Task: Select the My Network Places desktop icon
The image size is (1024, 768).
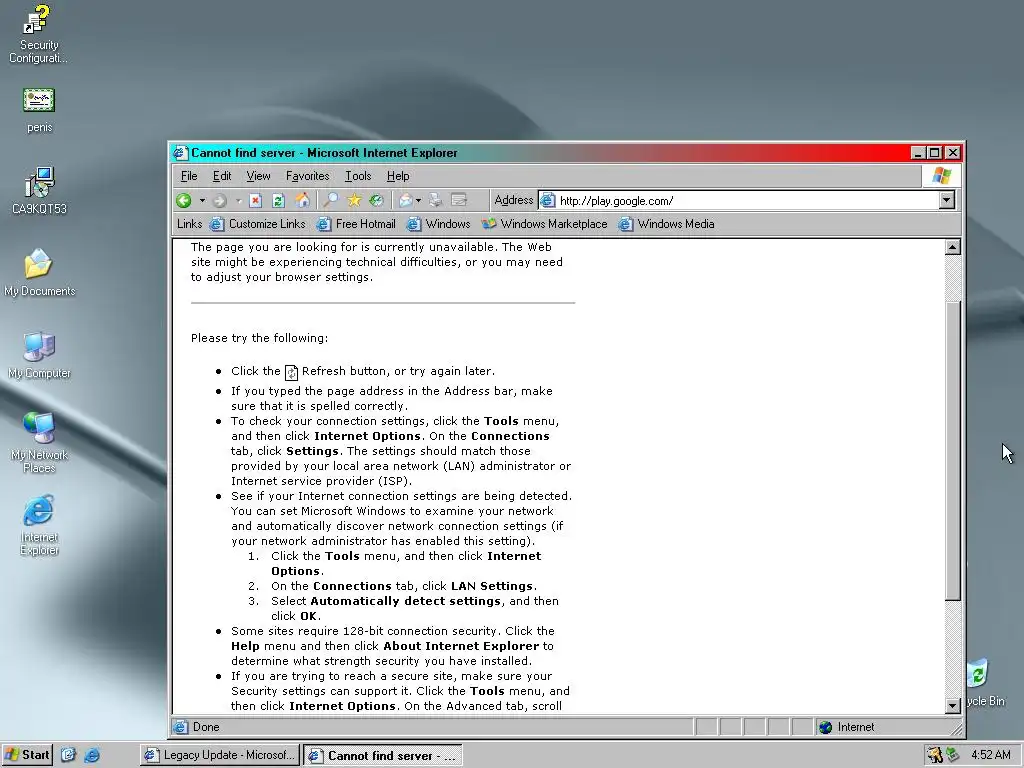Action: [x=39, y=442]
